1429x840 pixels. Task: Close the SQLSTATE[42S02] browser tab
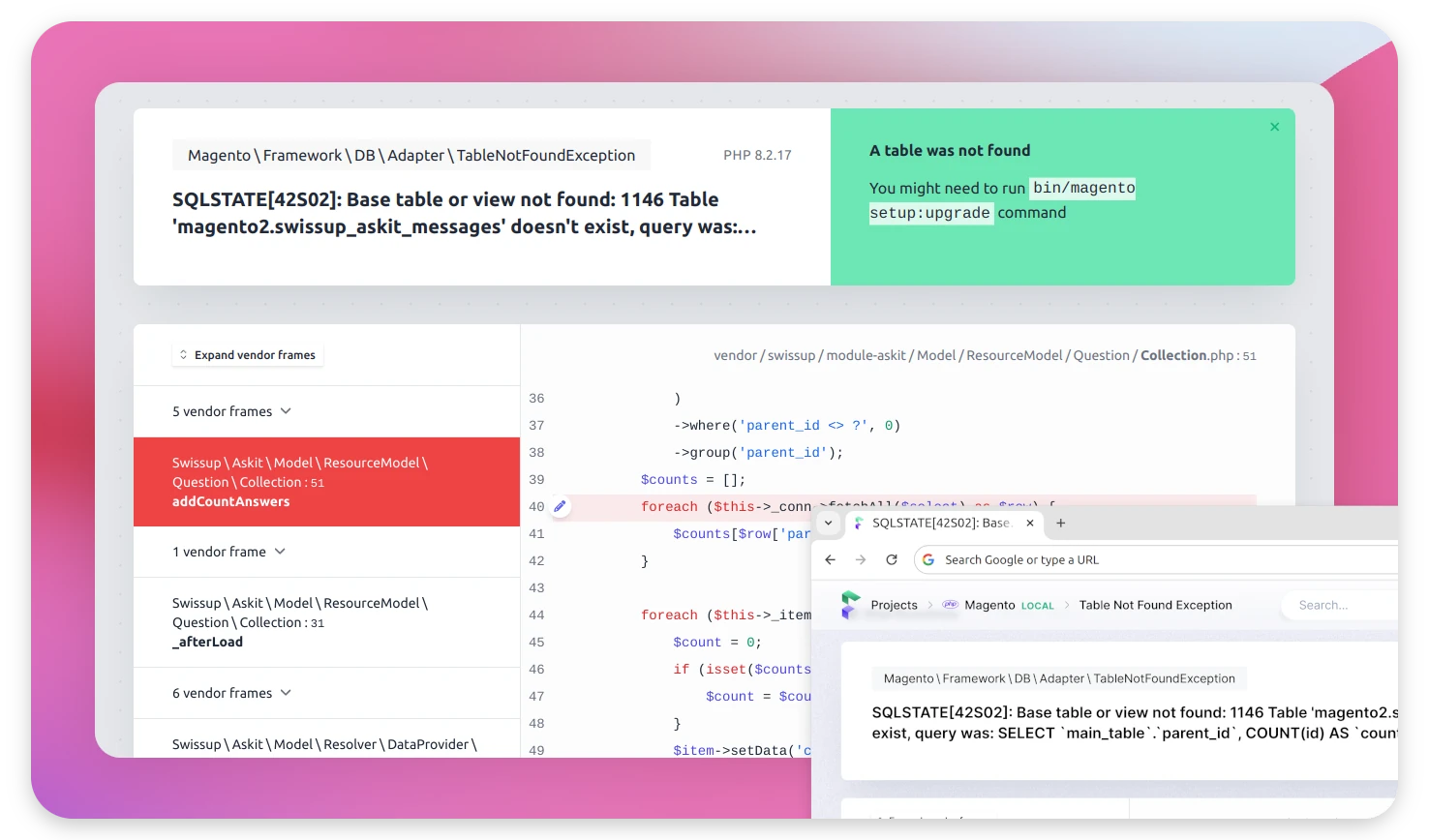[1029, 523]
